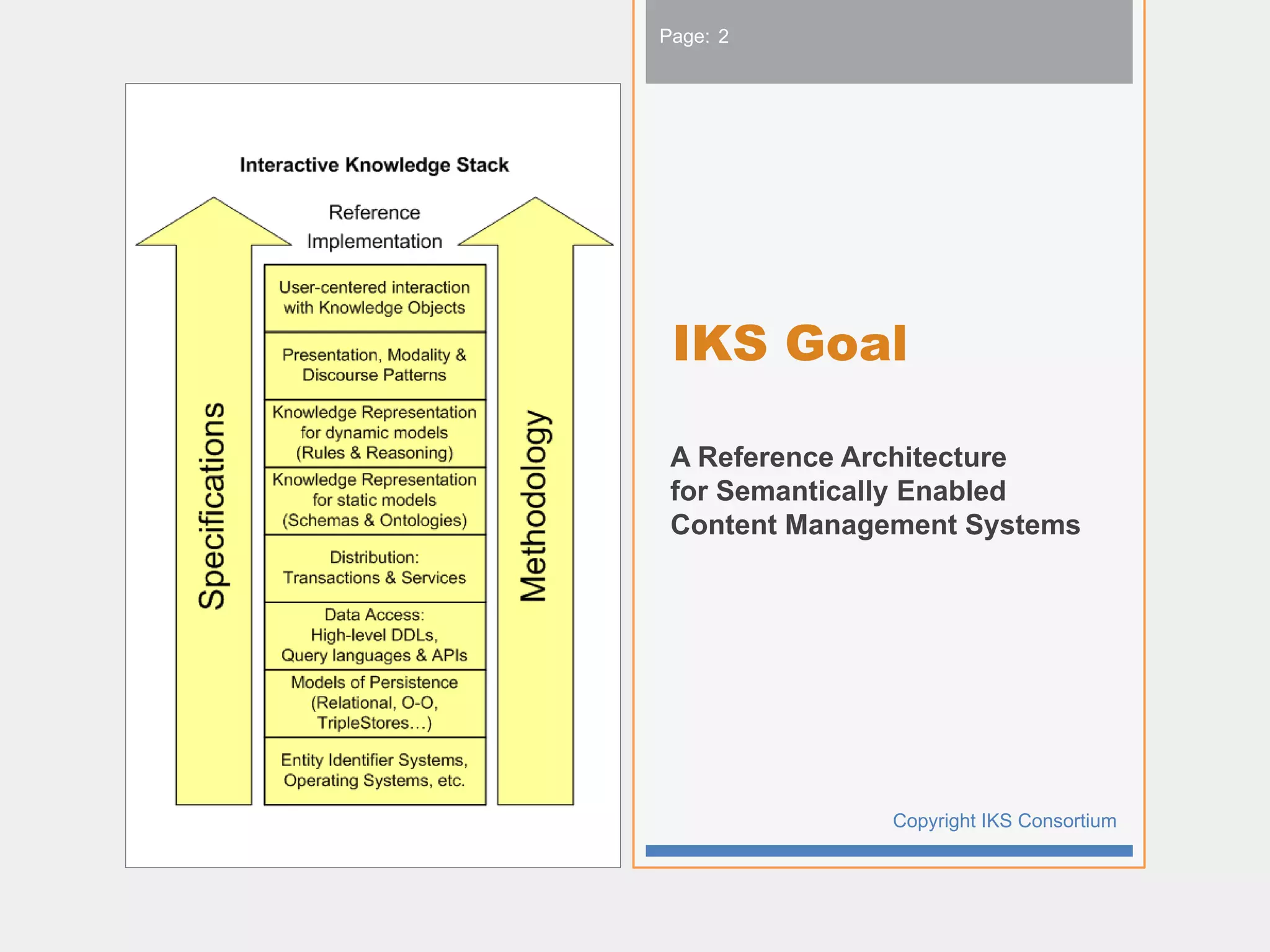Select the Models of Persistence box
The height and width of the screenshot is (952, 1270).
[x=375, y=703]
